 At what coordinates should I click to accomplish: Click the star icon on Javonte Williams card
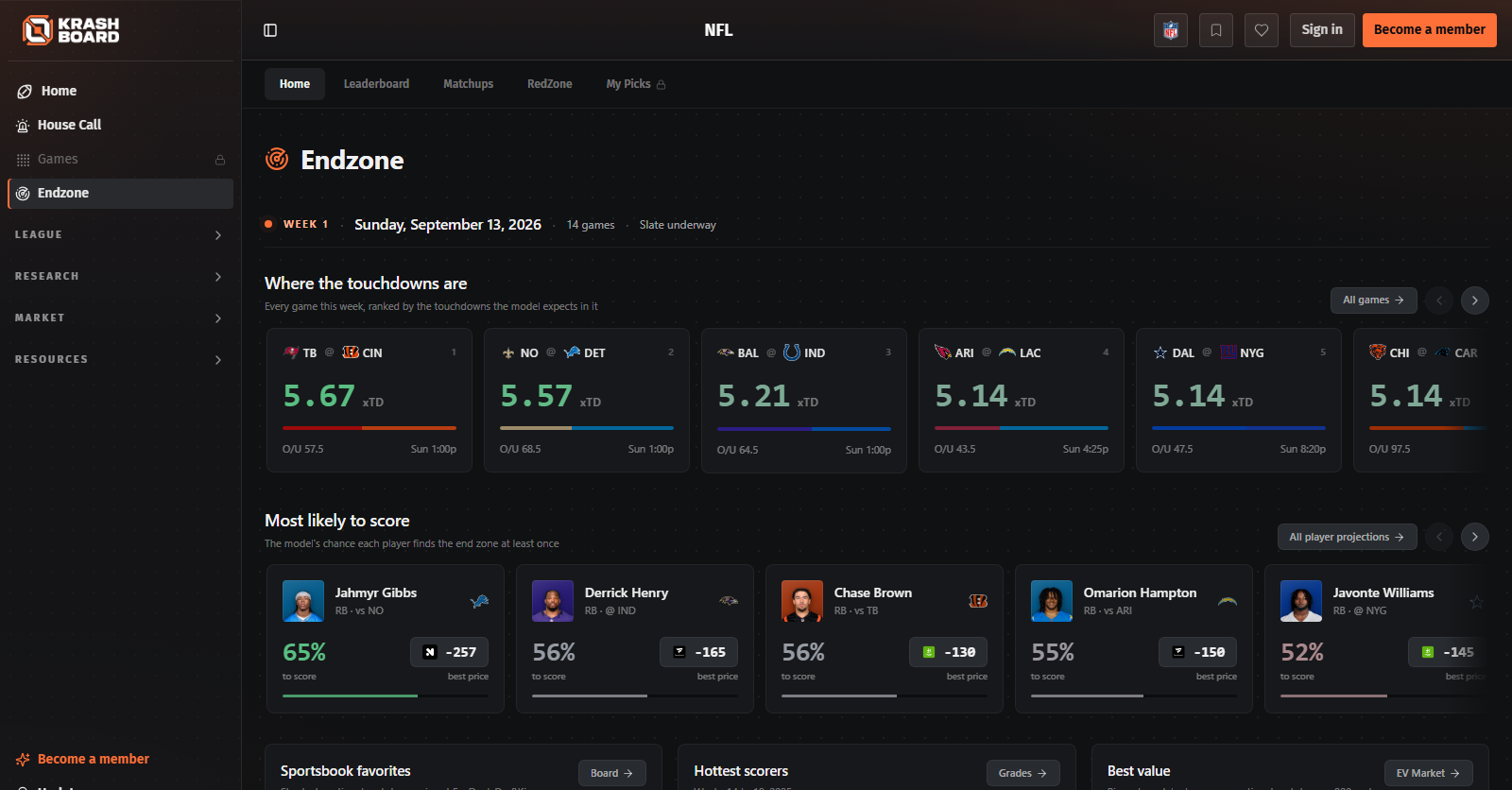(x=1476, y=601)
